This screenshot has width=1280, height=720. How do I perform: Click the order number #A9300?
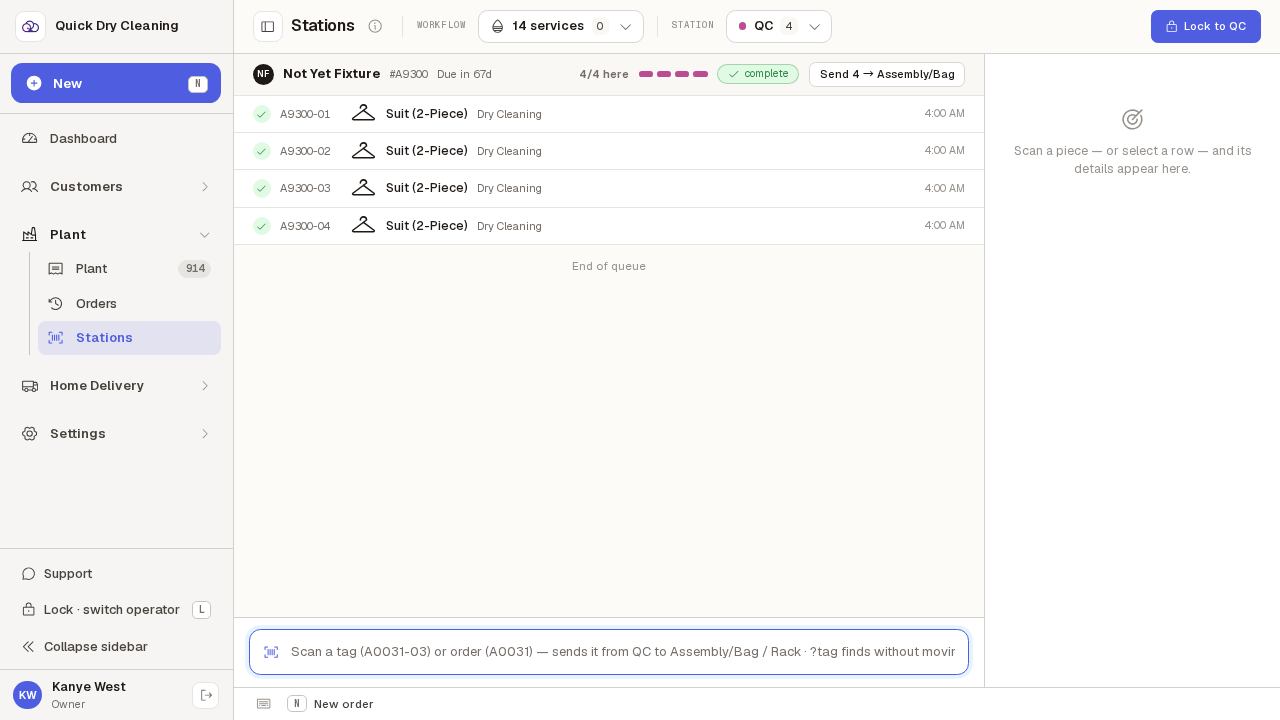408,74
